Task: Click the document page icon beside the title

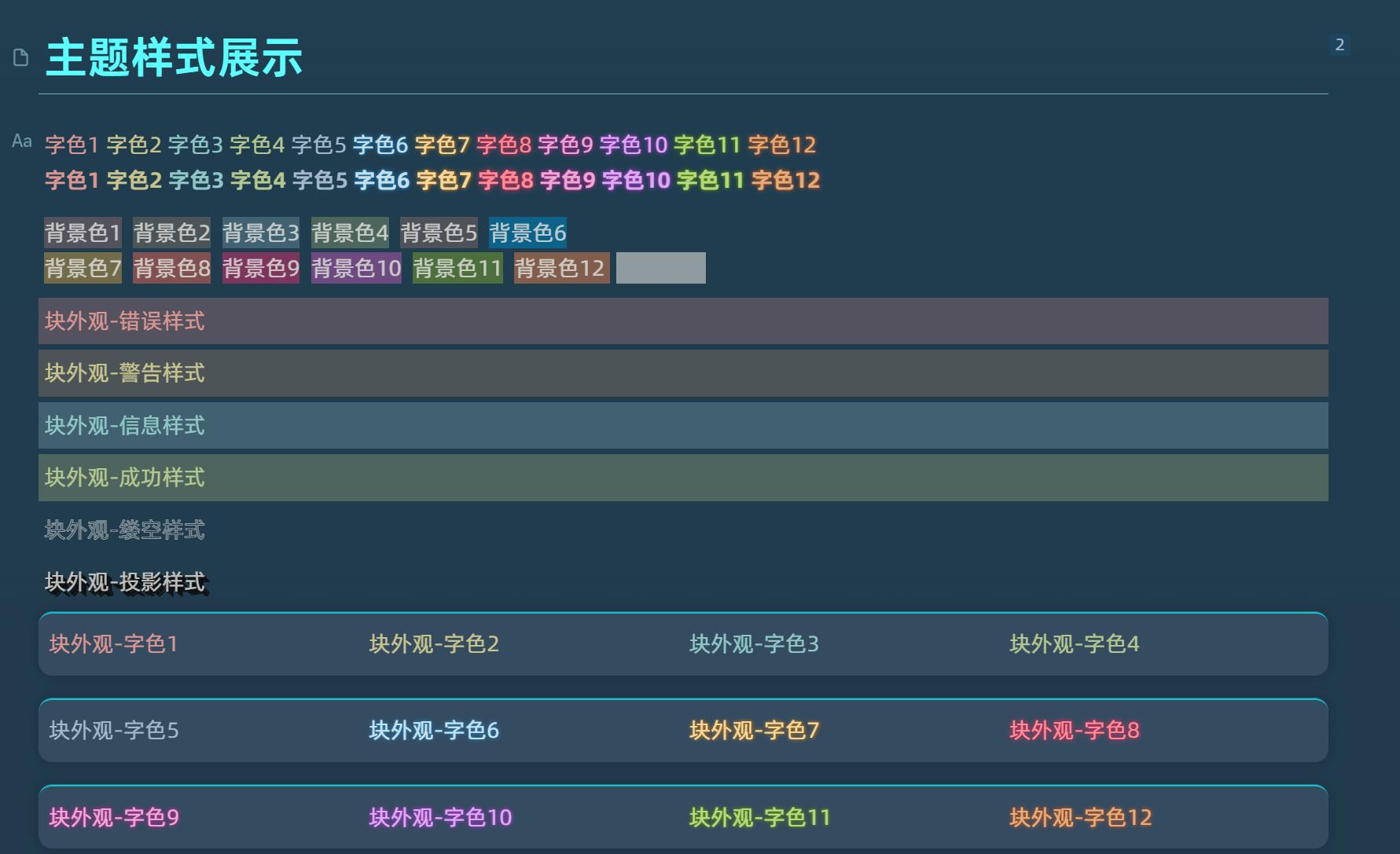Action: (x=20, y=57)
